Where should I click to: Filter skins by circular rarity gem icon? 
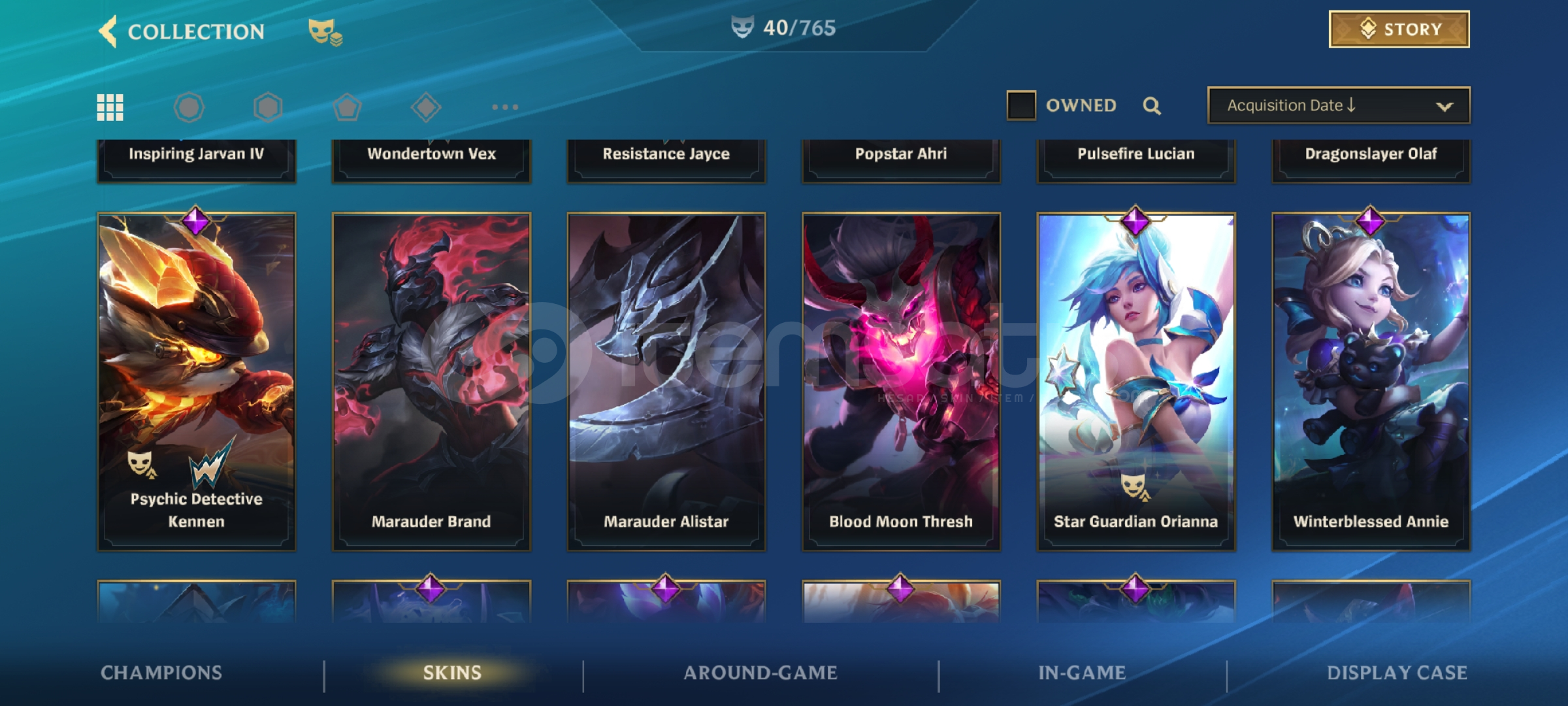(x=189, y=107)
